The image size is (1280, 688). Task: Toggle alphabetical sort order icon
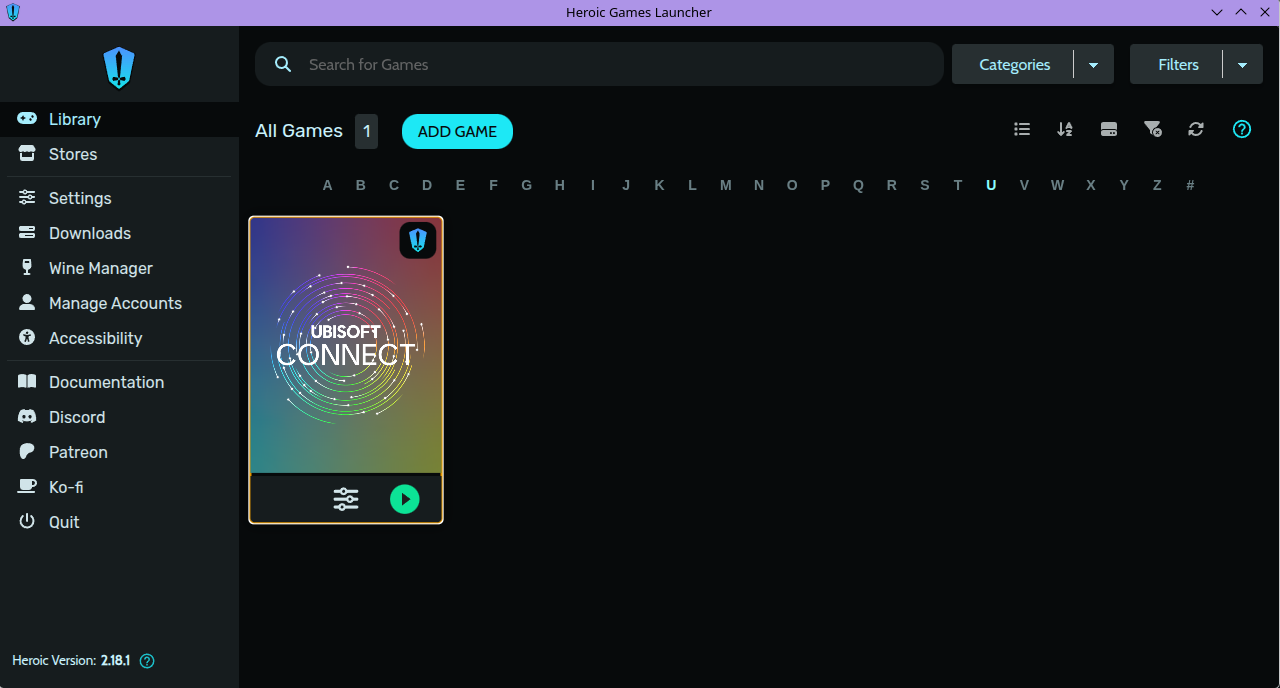tap(1065, 129)
